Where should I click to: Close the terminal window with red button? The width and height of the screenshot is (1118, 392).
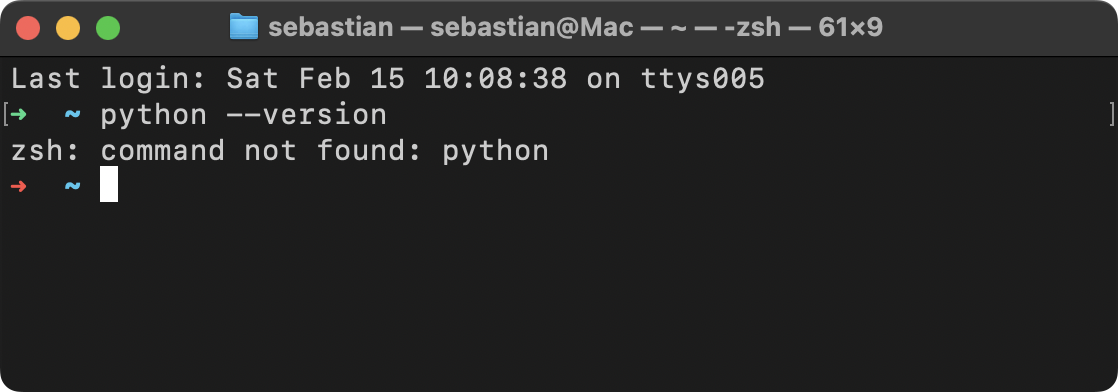pos(29,28)
